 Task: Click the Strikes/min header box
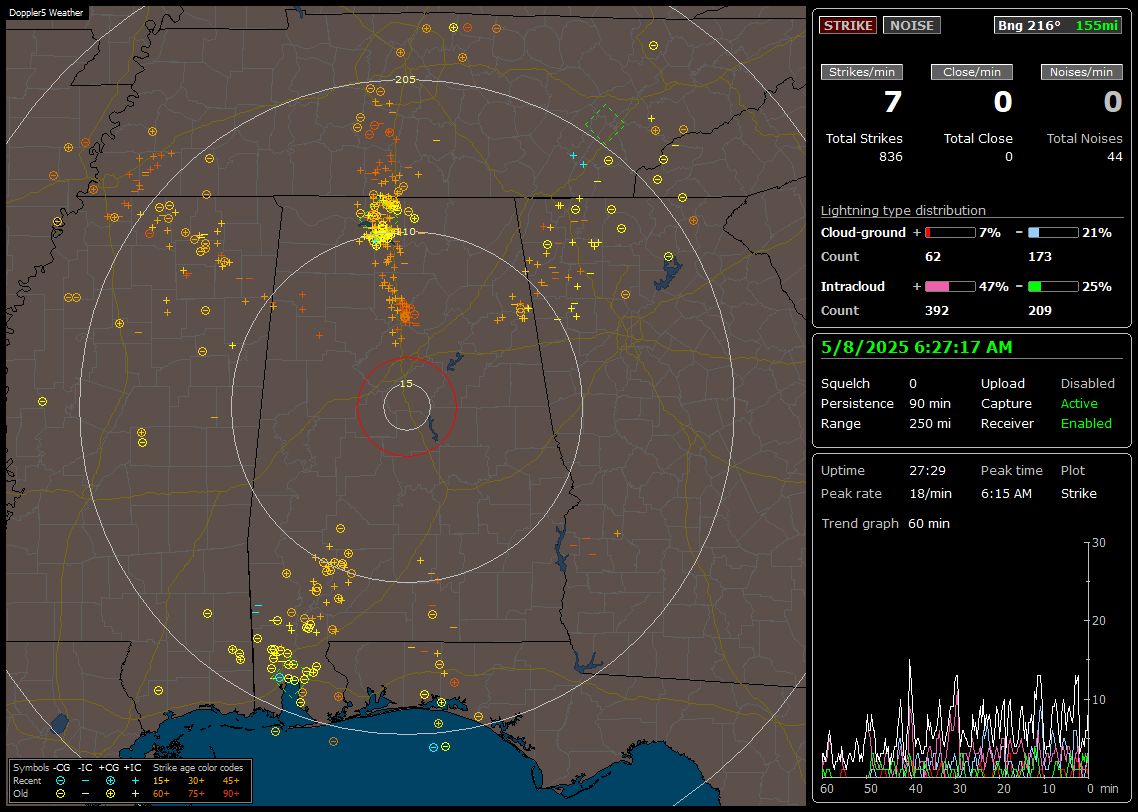861,72
